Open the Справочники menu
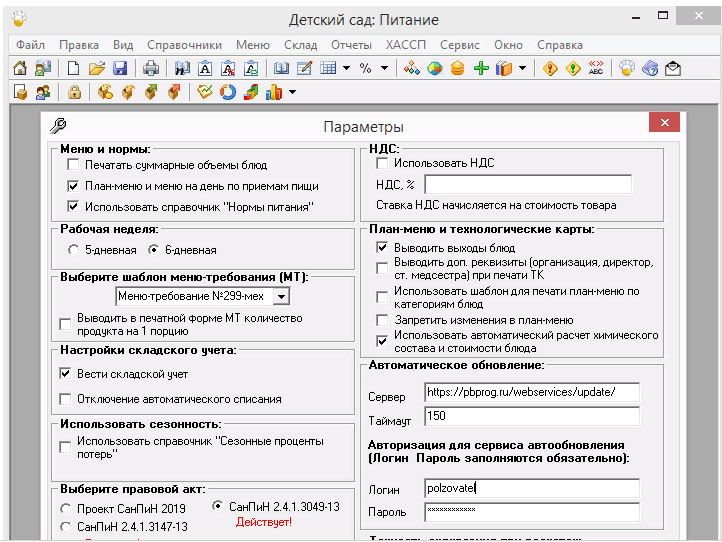 point(184,45)
